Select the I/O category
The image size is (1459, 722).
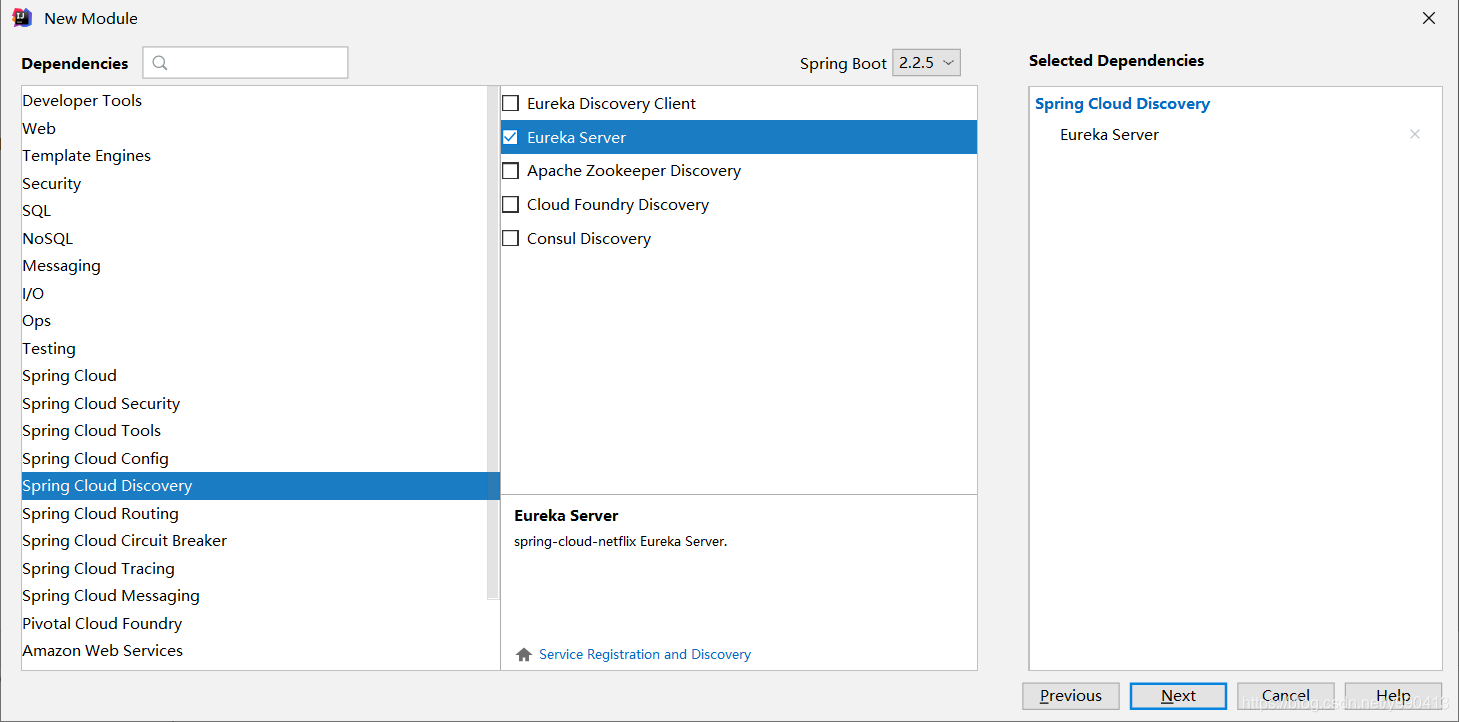pos(254,293)
